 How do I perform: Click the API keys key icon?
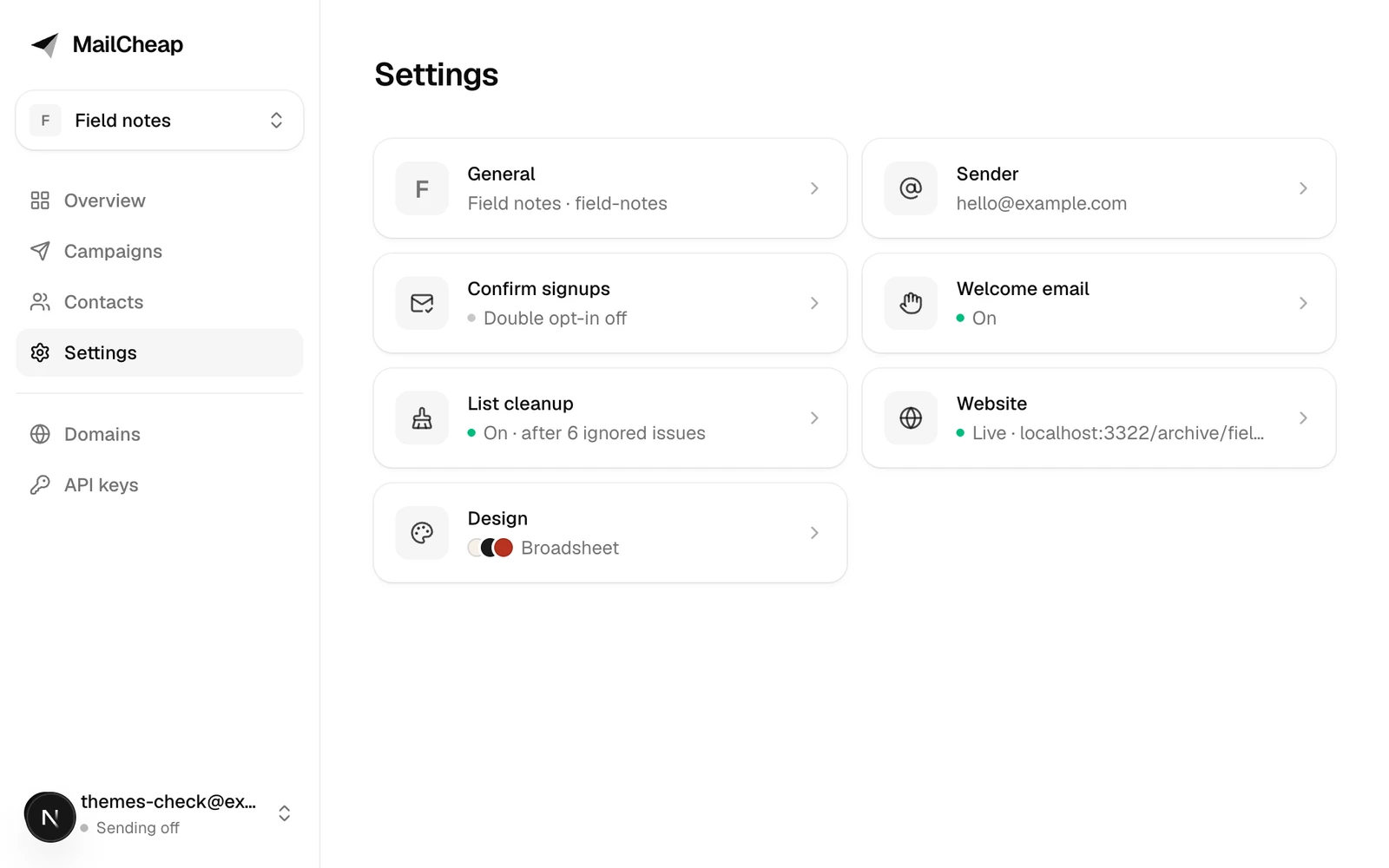40,484
